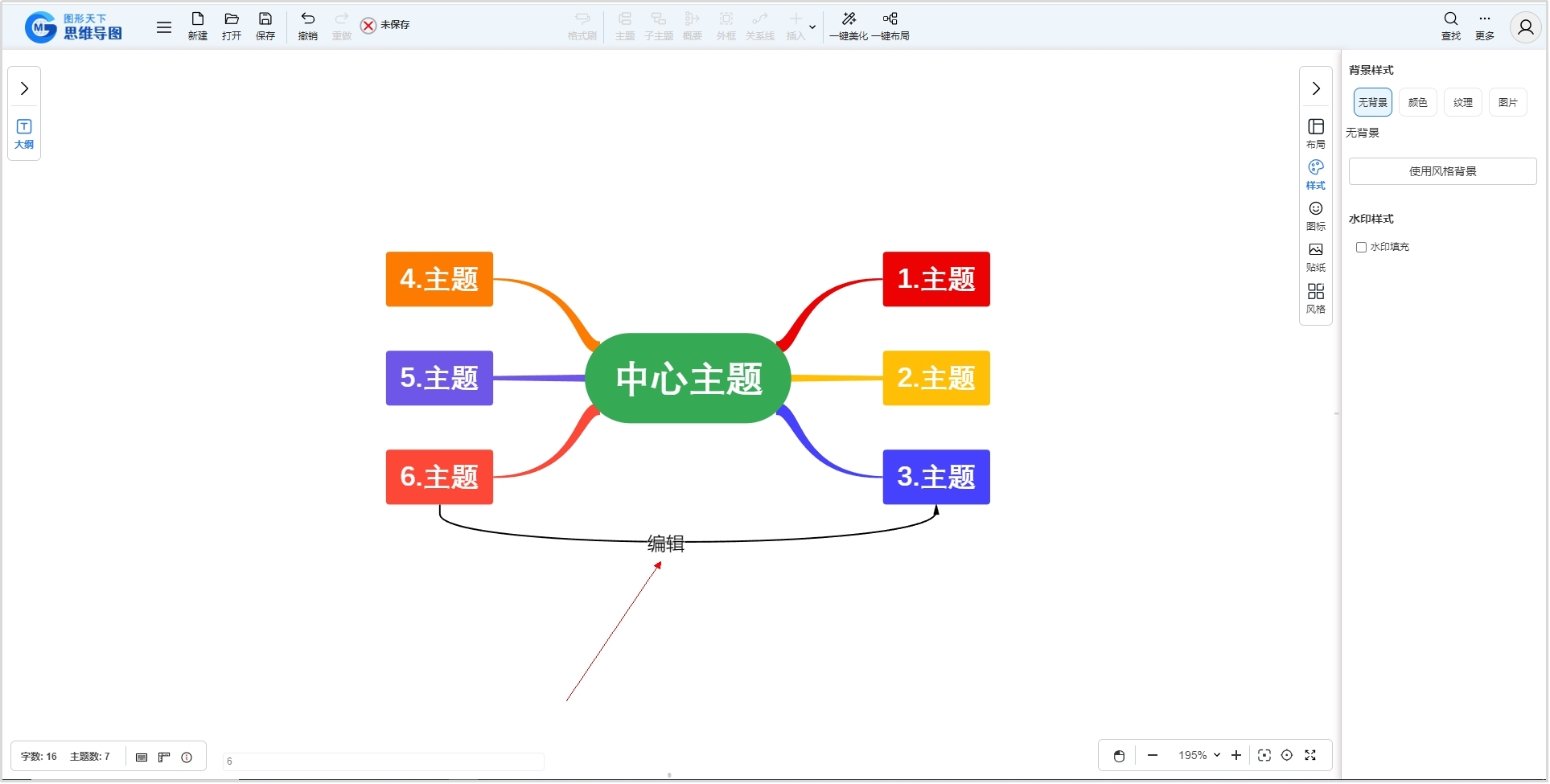Add a subtopic with 子主题 tool

659,27
